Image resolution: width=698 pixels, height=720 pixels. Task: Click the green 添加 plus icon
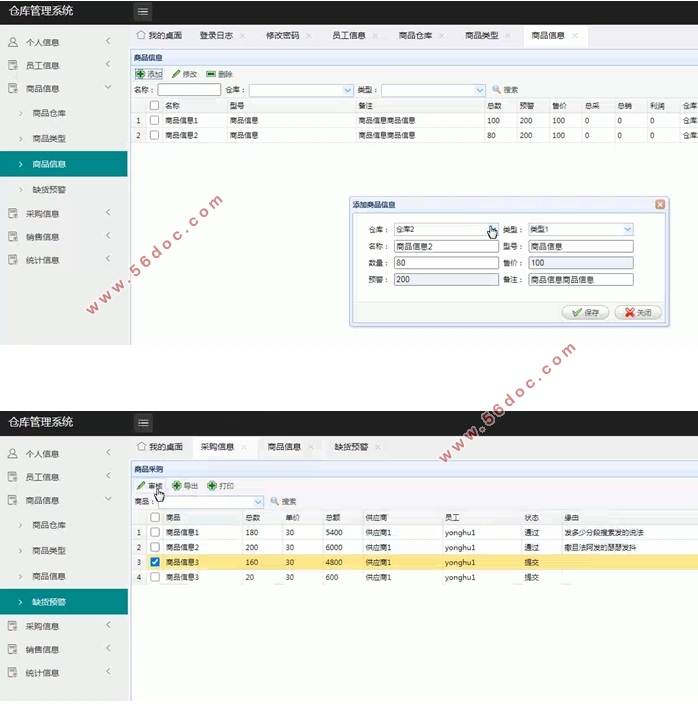(x=141, y=74)
